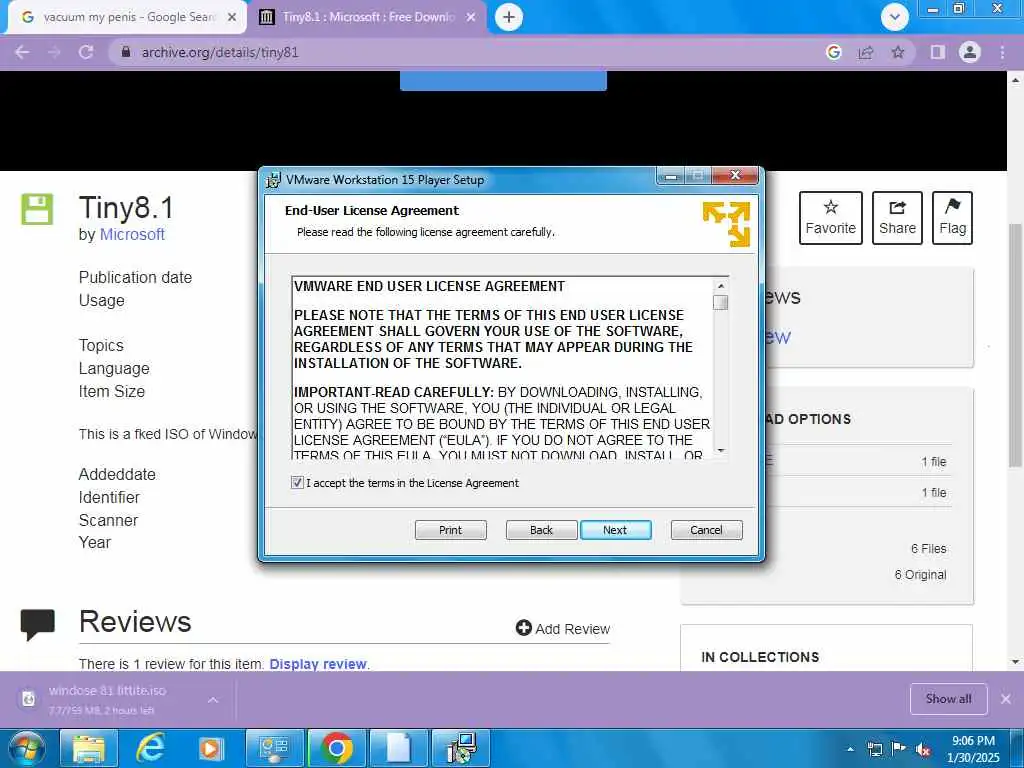
Task: Close the Google Search tab
Action: [232, 17]
